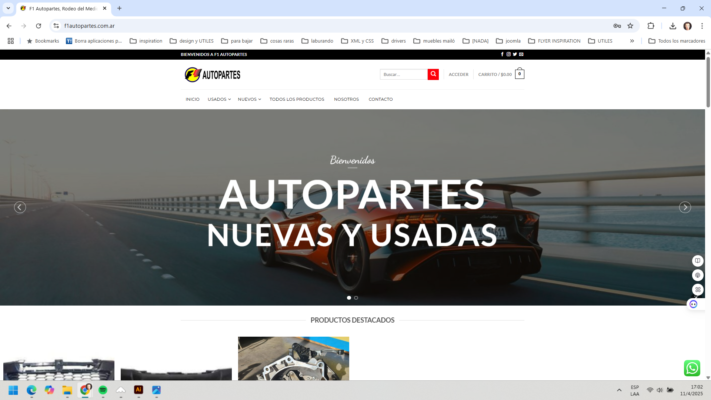The height and width of the screenshot is (400, 711).
Task: Click the ACCEDER login link
Action: (458, 74)
